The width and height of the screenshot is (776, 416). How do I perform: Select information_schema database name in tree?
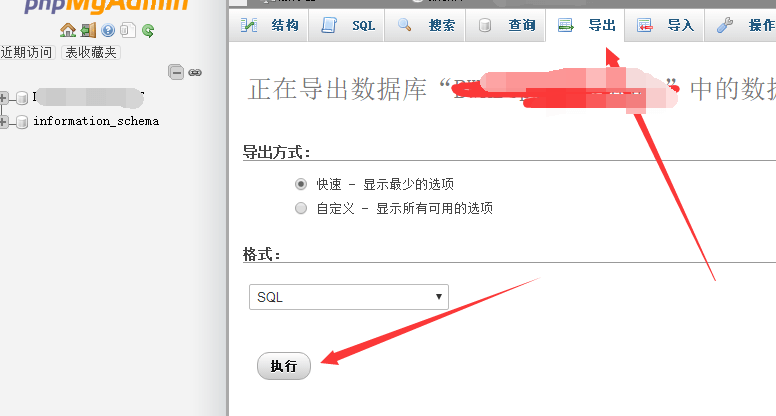tap(96, 121)
